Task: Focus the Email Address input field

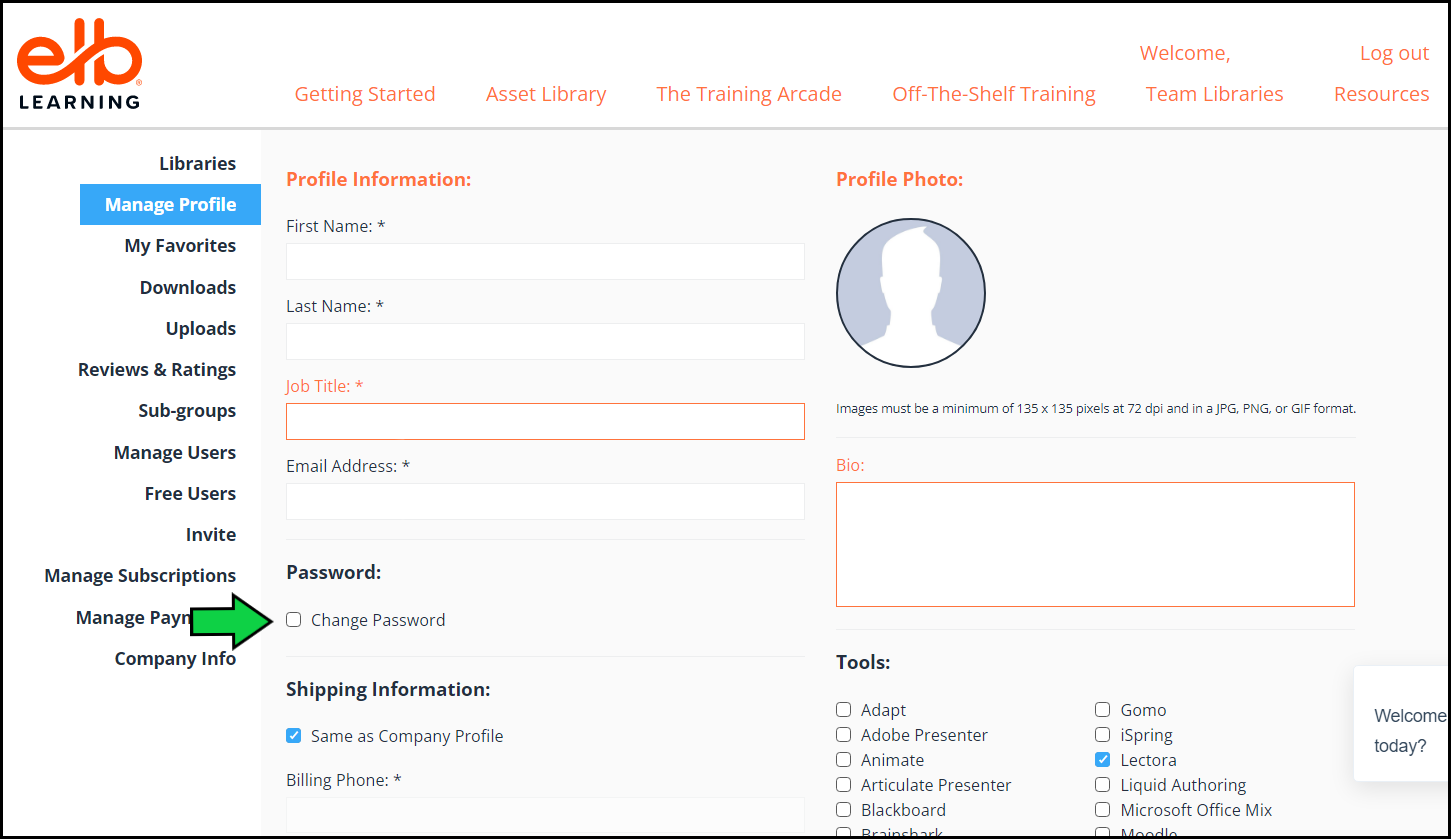Action: tap(545, 502)
